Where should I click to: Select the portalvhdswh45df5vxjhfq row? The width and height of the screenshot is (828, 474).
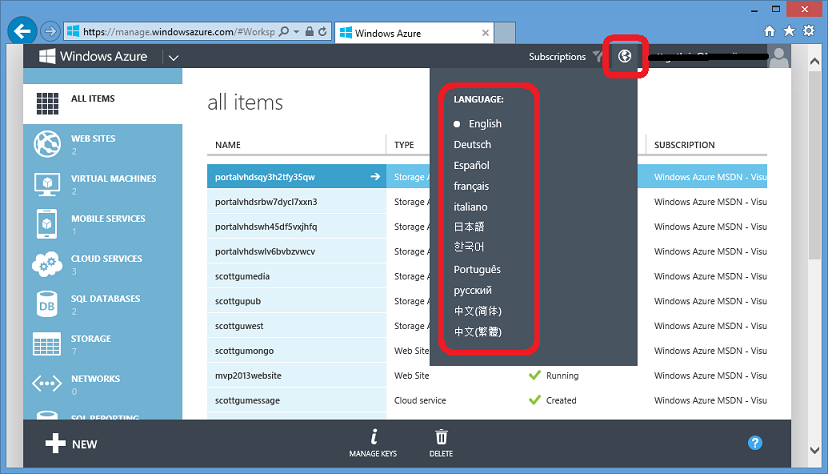click(296, 226)
